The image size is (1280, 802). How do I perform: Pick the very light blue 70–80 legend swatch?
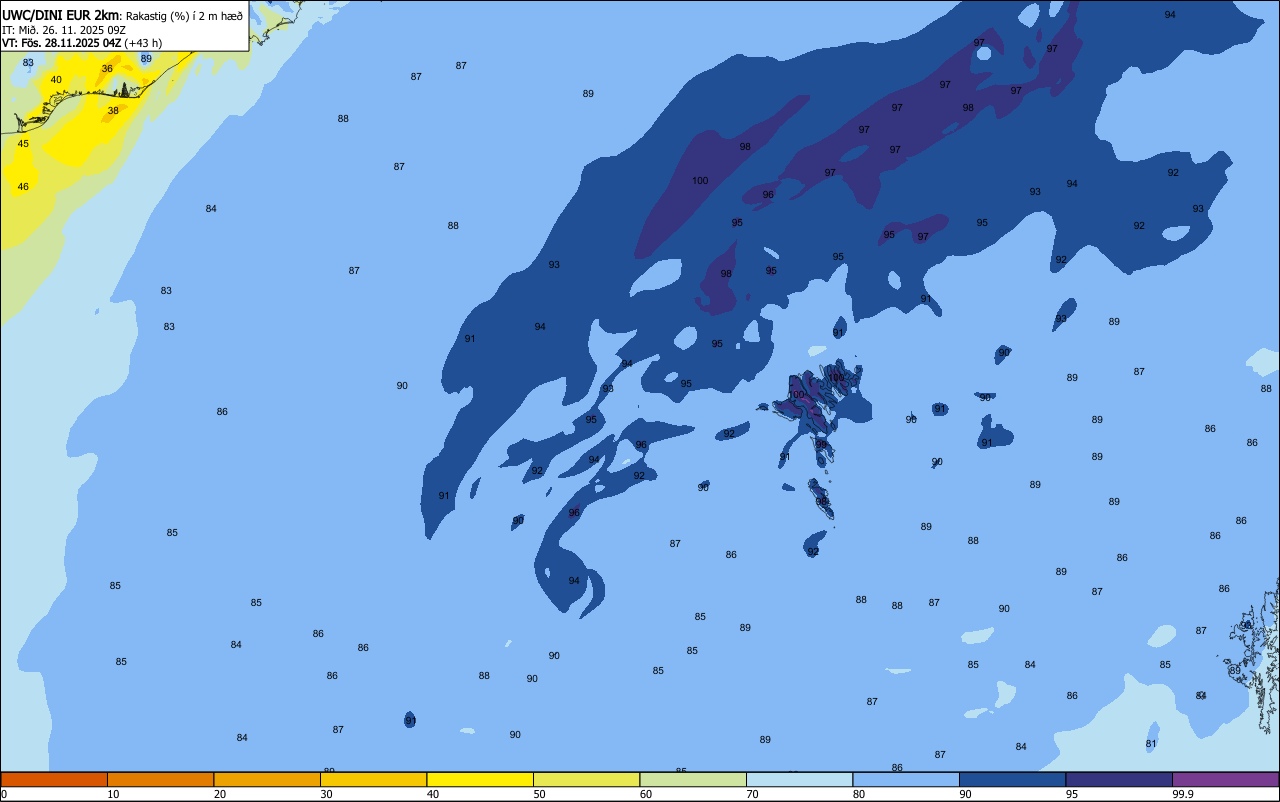coord(799,779)
